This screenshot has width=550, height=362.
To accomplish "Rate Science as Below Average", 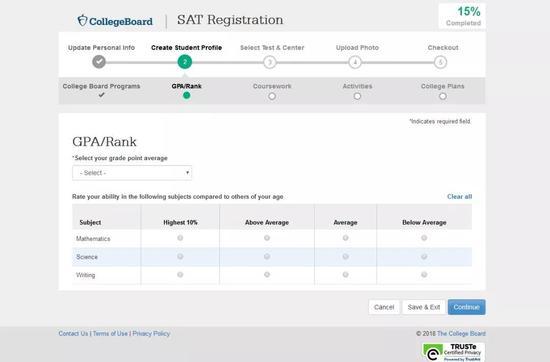I will pos(424,256).
